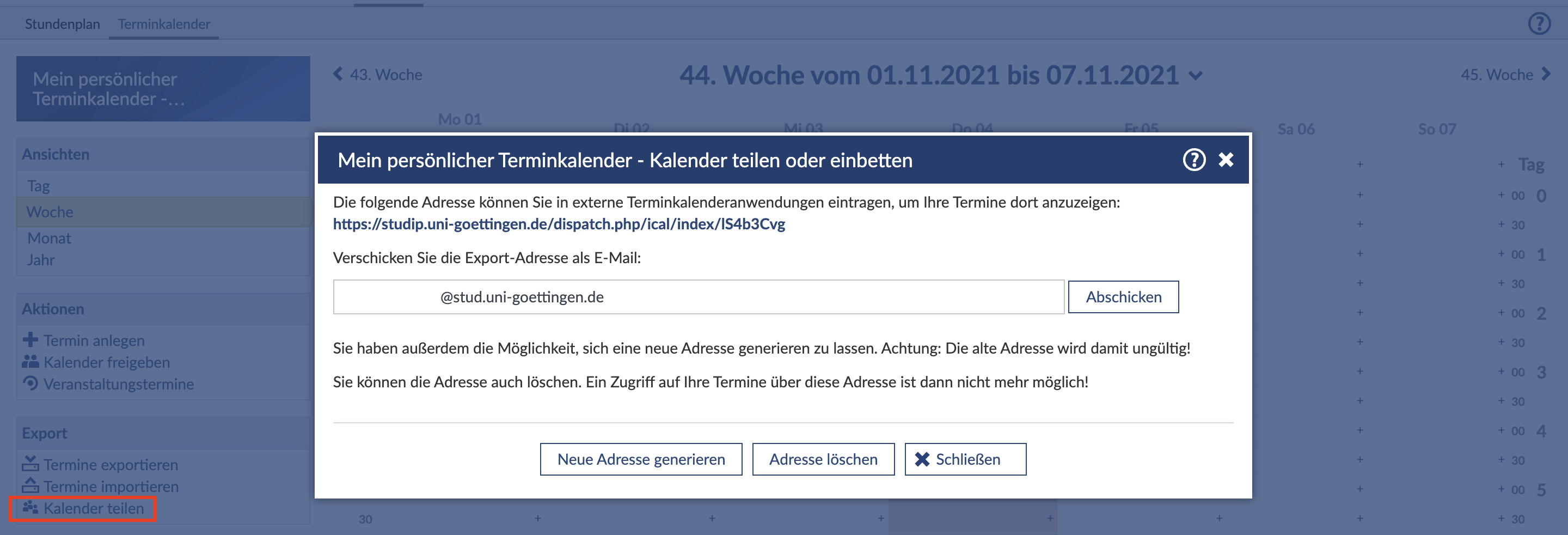The height and width of the screenshot is (535, 1568).
Task: Open the Terminkalender tab
Action: [164, 25]
